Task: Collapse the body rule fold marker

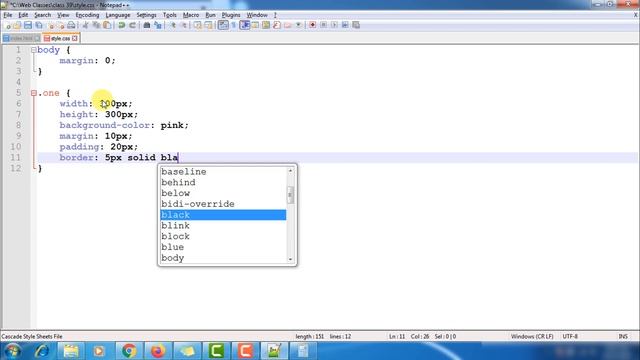Action: click(33, 50)
